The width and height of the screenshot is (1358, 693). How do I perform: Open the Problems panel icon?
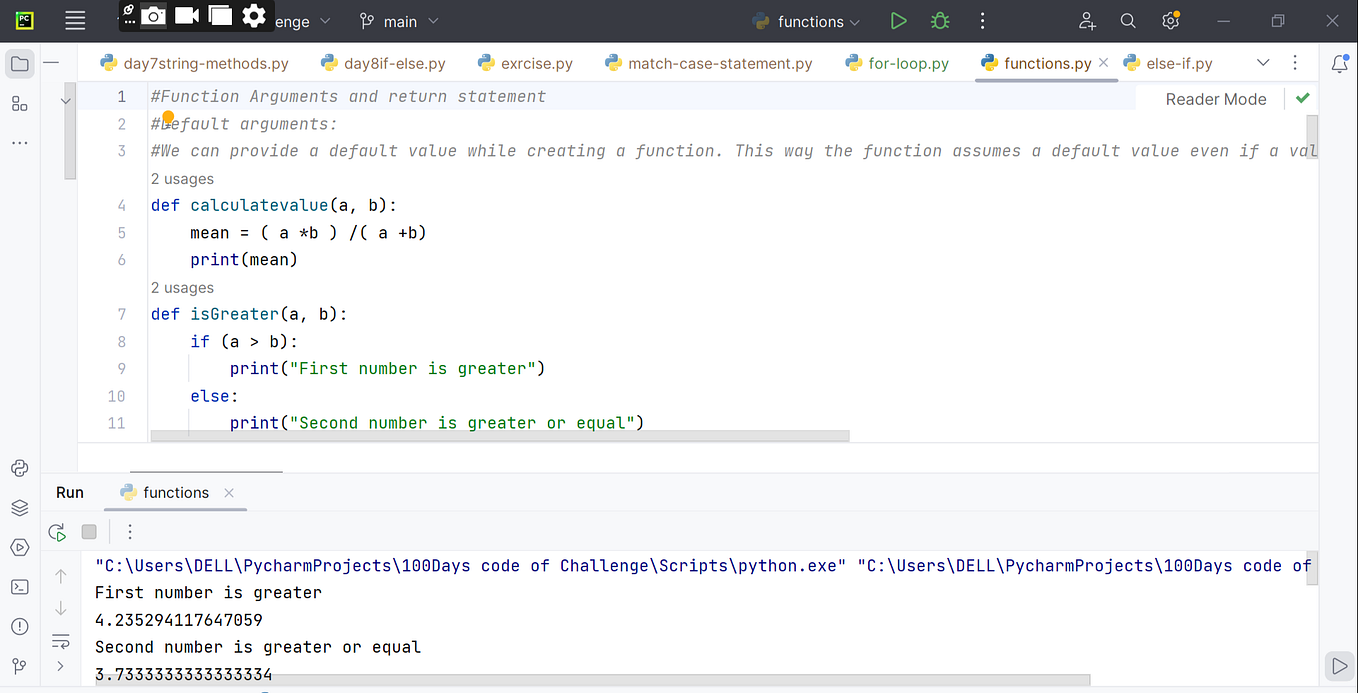pyautogui.click(x=19, y=627)
